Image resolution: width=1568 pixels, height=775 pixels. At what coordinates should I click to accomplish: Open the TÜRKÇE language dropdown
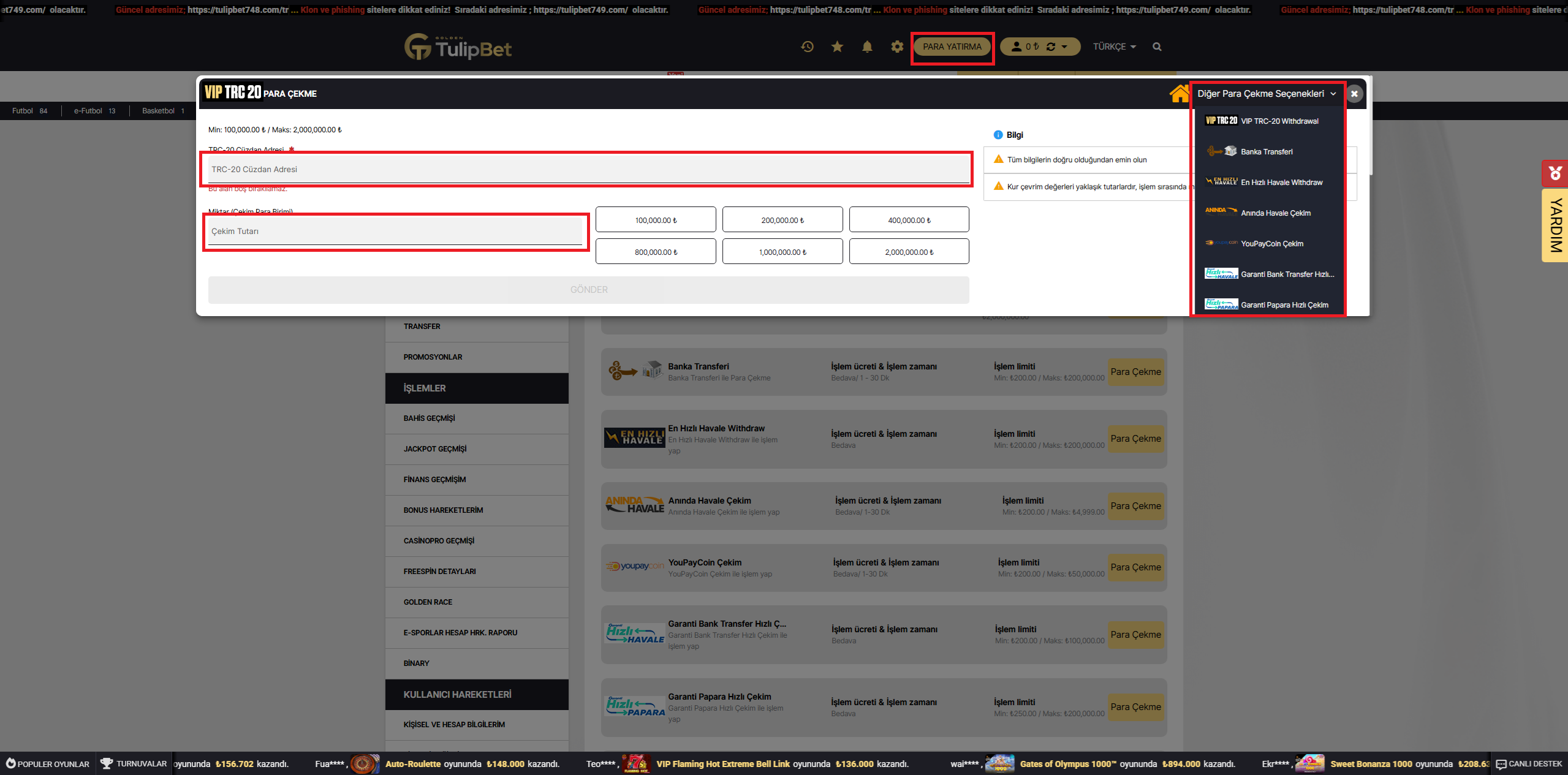click(x=1114, y=47)
